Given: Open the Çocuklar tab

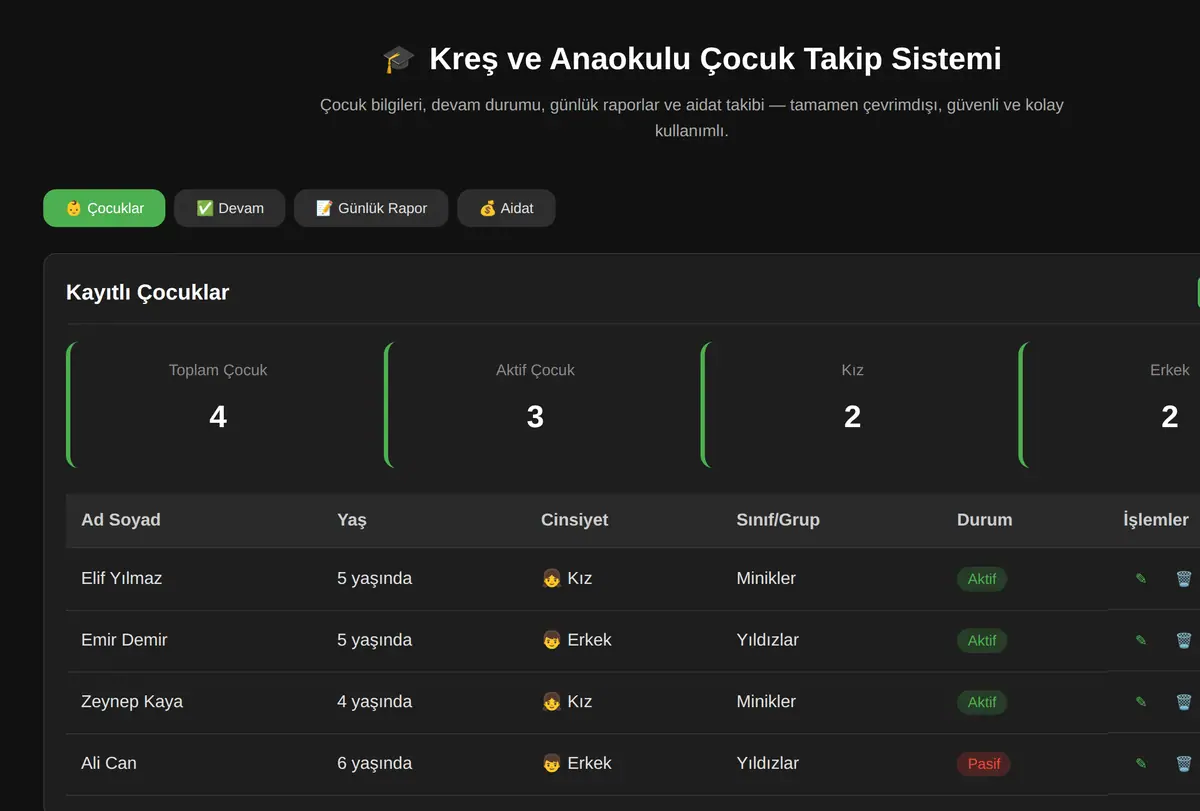Looking at the screenshot, I should 104,208.
